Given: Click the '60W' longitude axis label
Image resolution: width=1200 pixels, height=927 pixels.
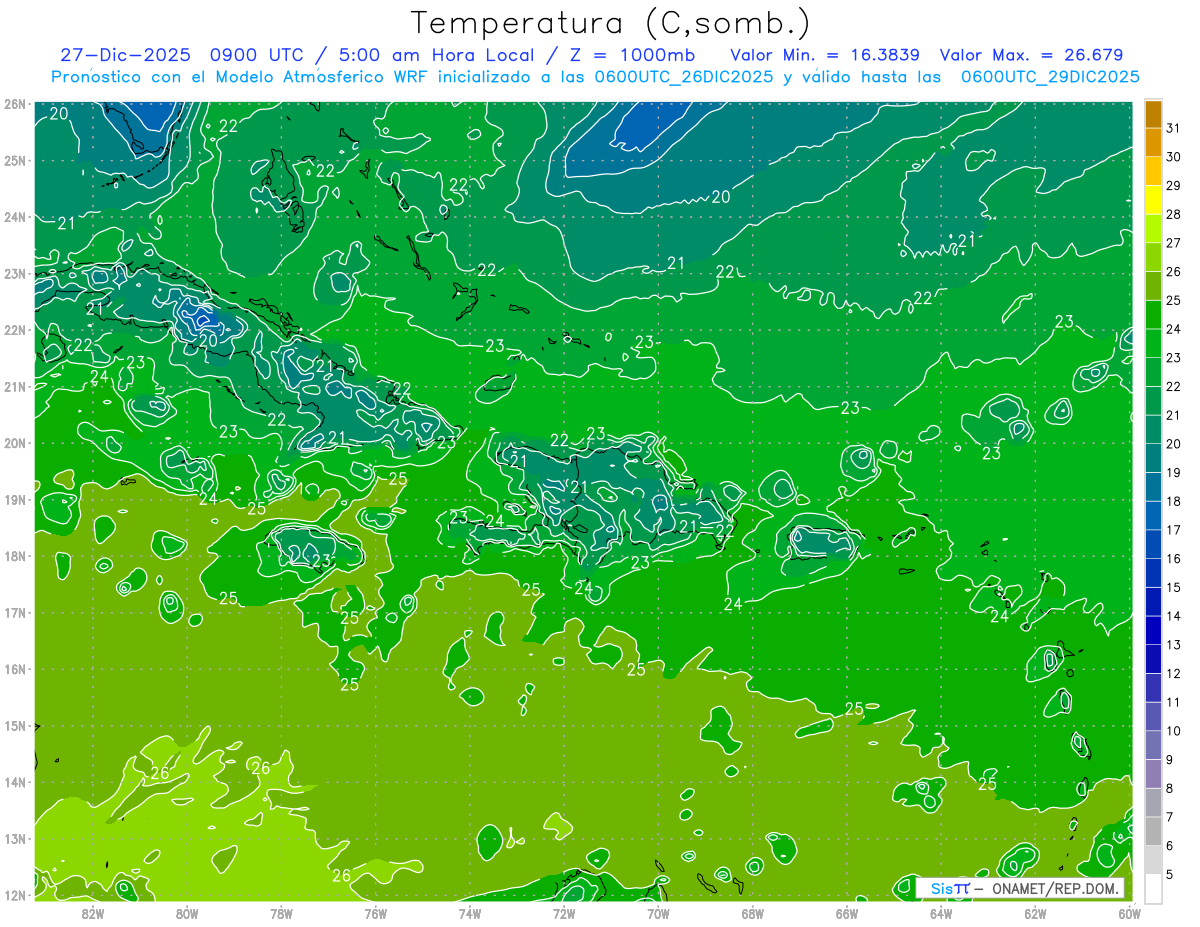Looking at the screenshot, I should point(1129,912).
